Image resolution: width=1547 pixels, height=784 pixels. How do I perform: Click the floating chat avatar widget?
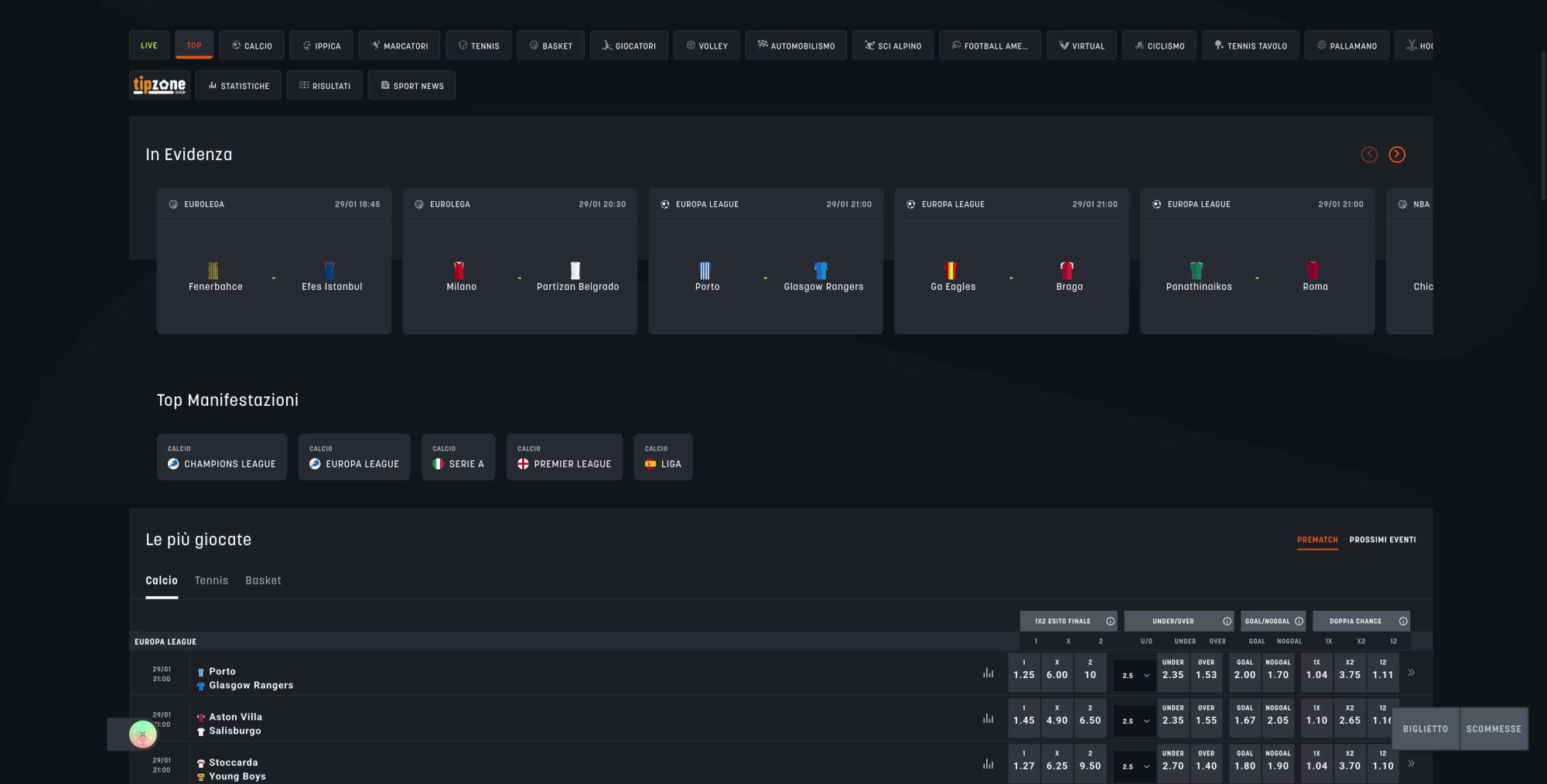point(142,734)
